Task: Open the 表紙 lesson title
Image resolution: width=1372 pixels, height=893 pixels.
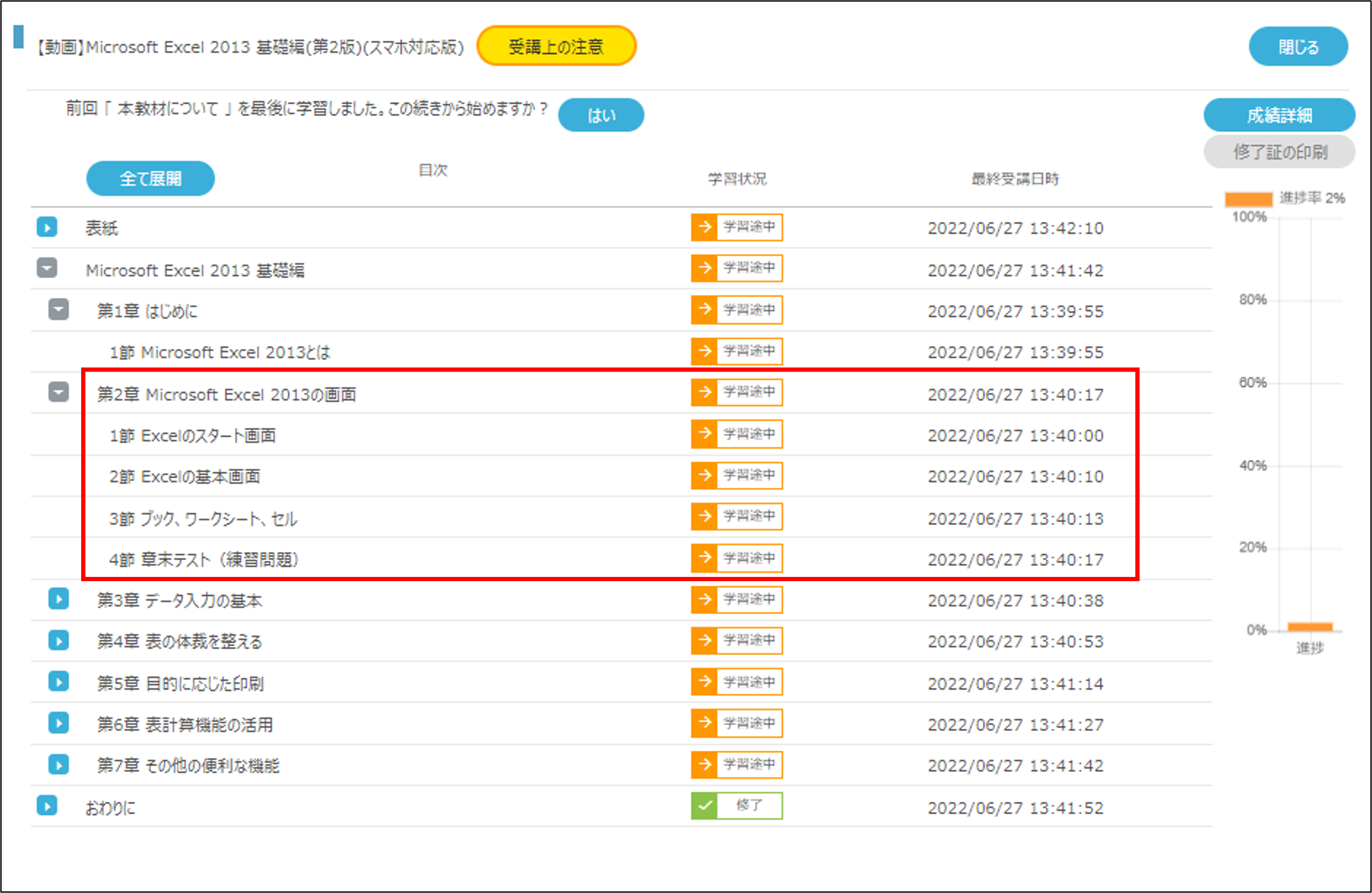Action: pos(102,228)
